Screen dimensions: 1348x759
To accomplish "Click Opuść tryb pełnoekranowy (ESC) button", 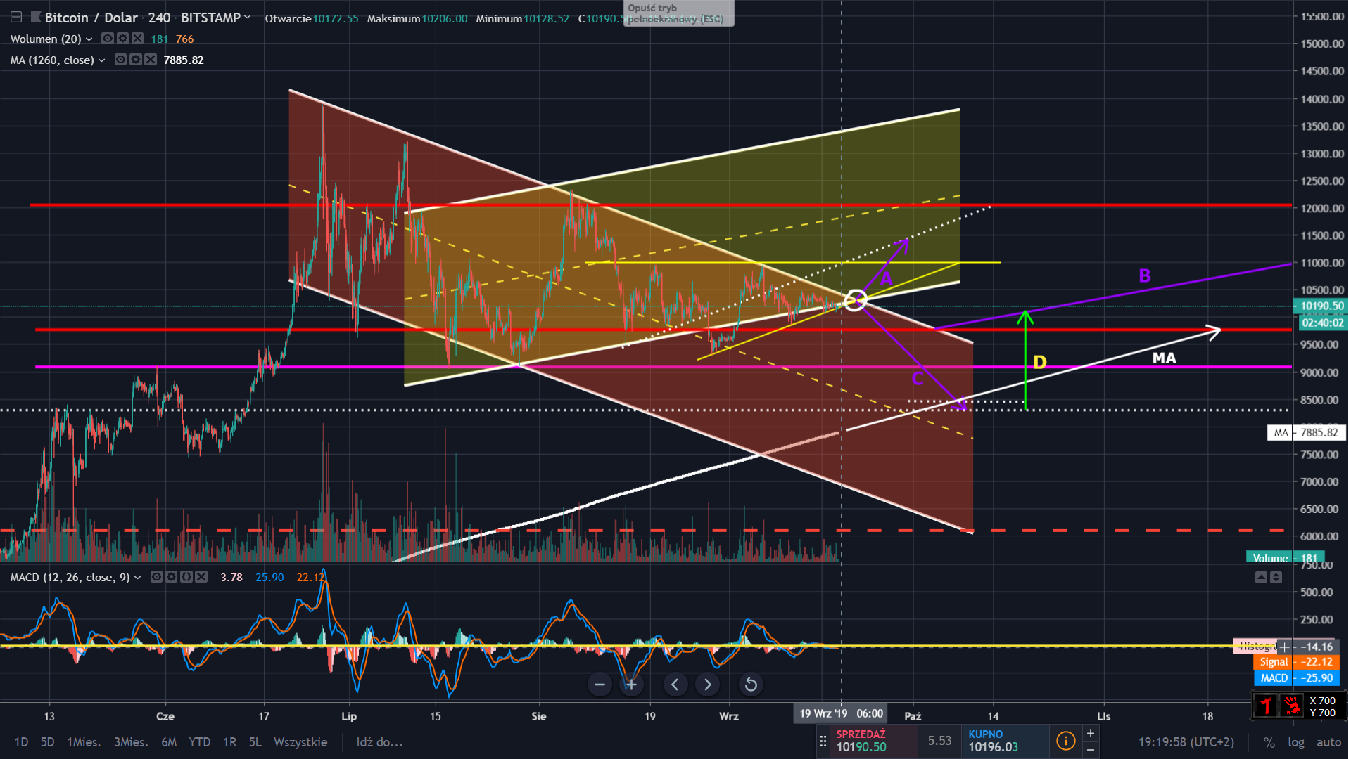I will coord(678,13).
